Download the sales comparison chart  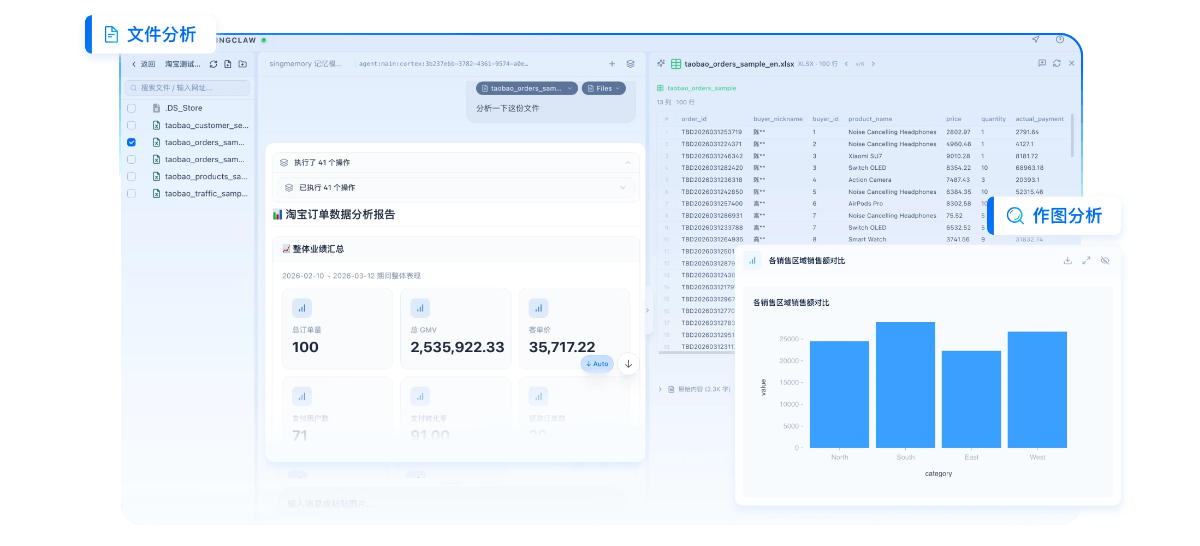click(x=1067, y=260)
